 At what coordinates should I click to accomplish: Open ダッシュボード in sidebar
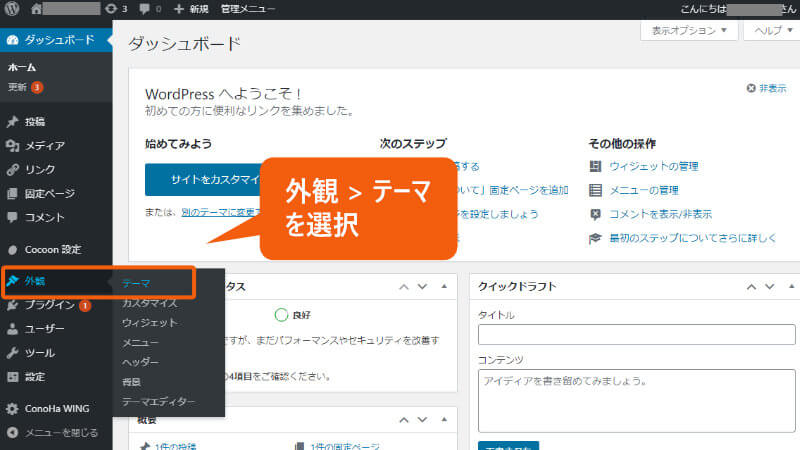tap(56, 40)
